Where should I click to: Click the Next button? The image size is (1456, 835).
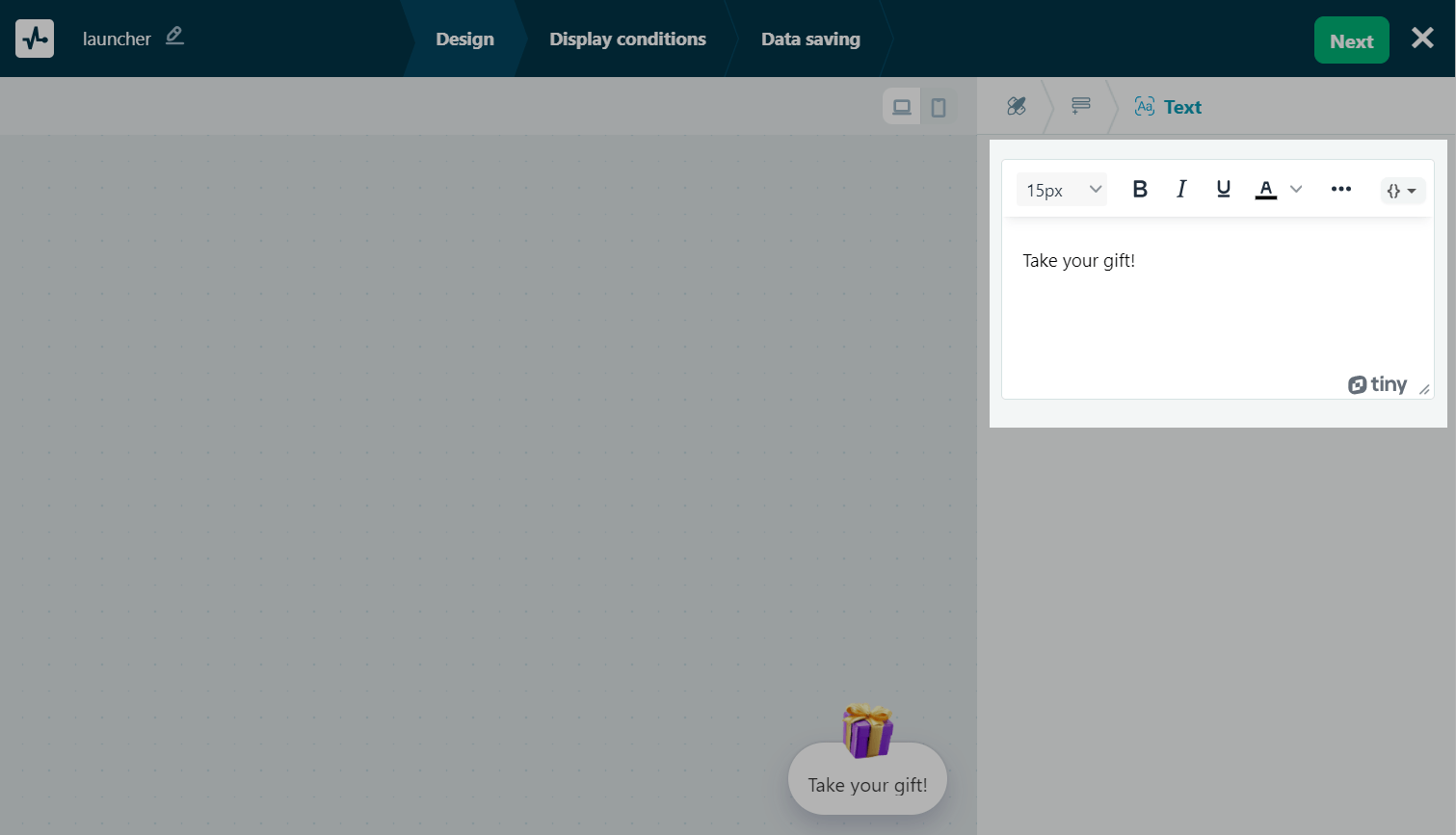point(1352,40)
